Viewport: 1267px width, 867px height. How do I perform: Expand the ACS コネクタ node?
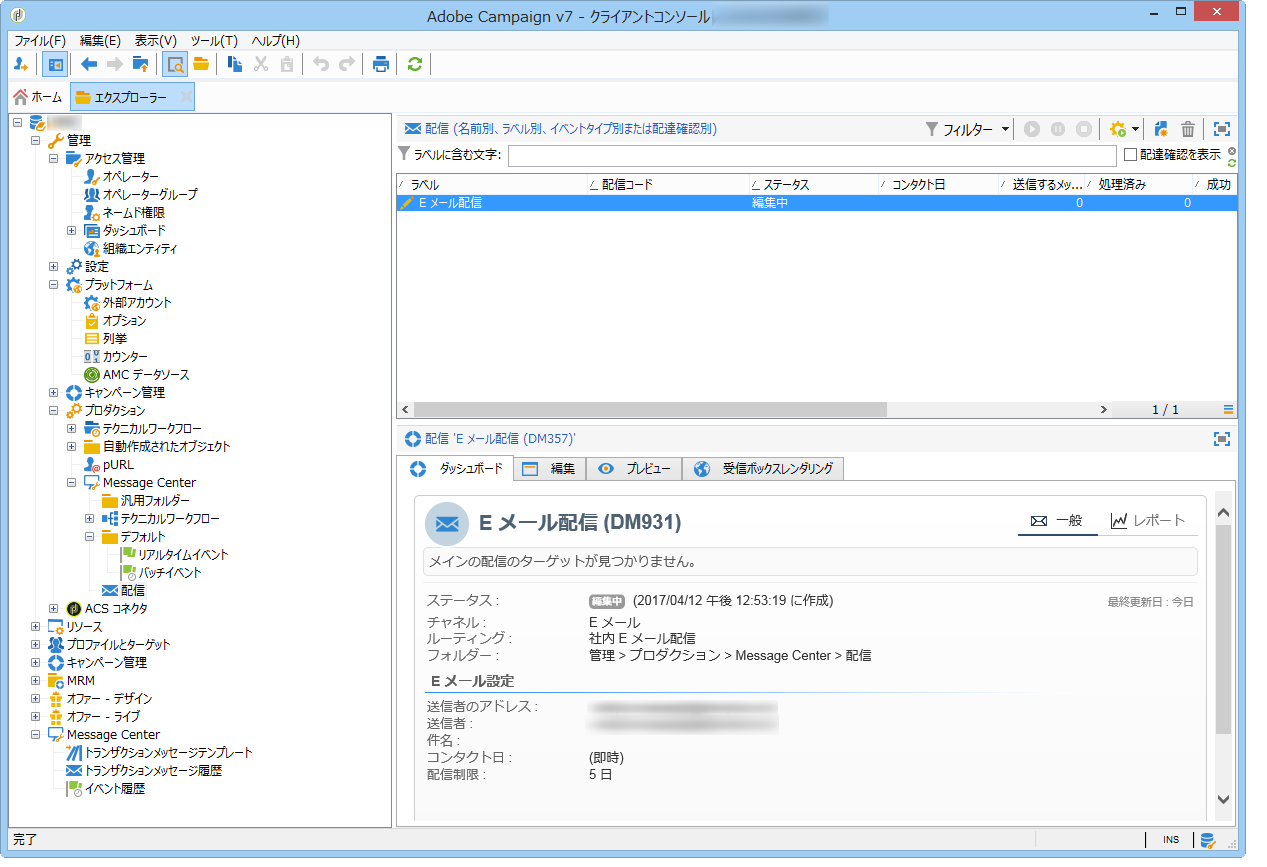point(54,608)
